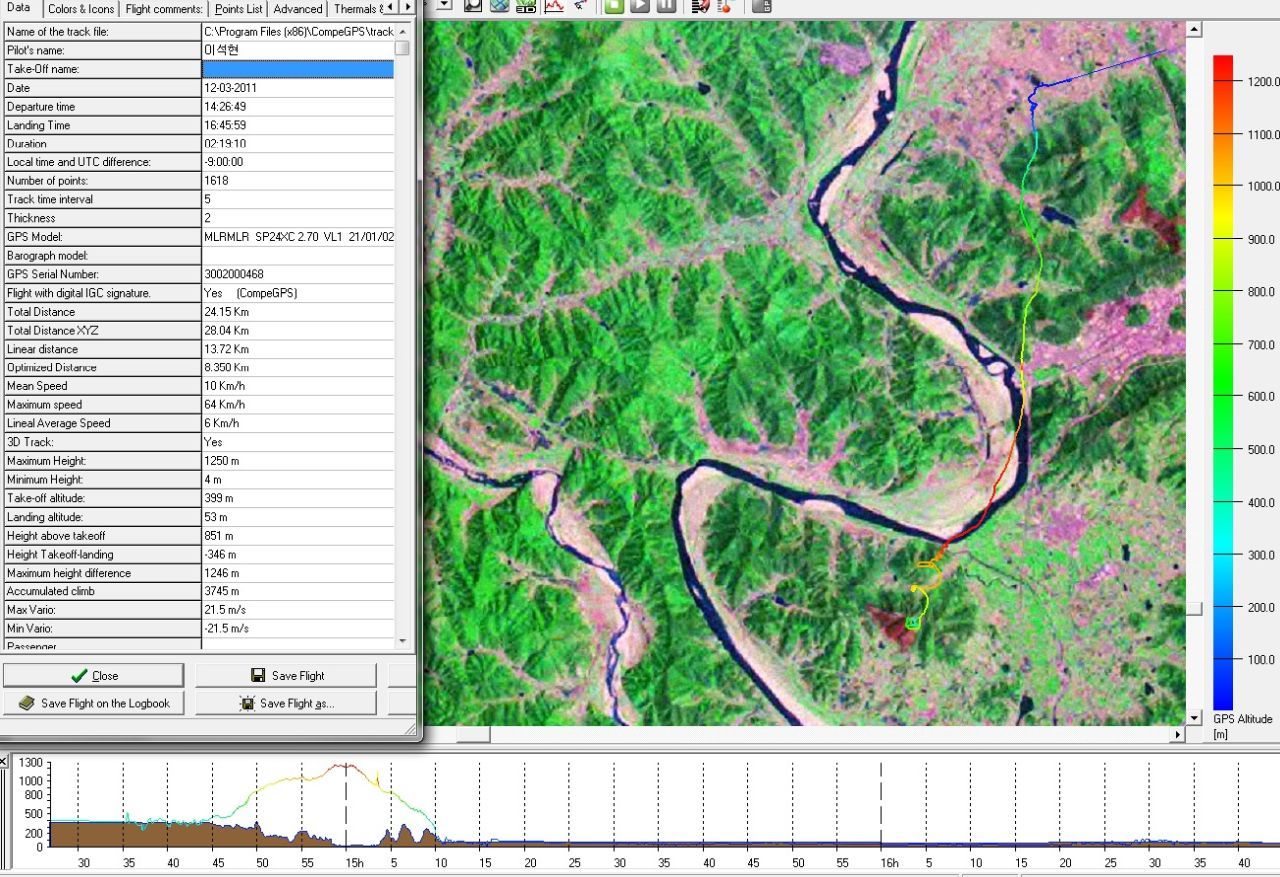Click the Close button
Viewport: 1280px width, 877px height.
click(x=94, y=676)
